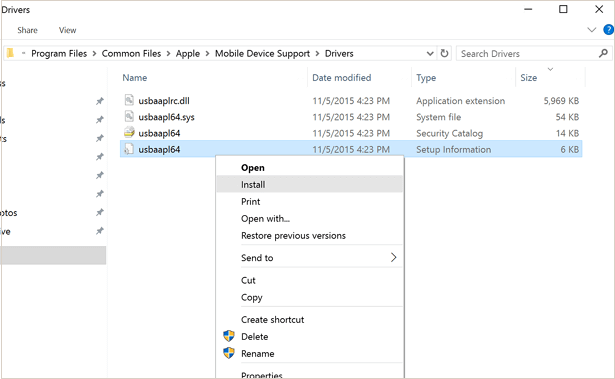Click the 14 KB size cell
The width and height of the screenshot is (615, 379).
(567, 133)
